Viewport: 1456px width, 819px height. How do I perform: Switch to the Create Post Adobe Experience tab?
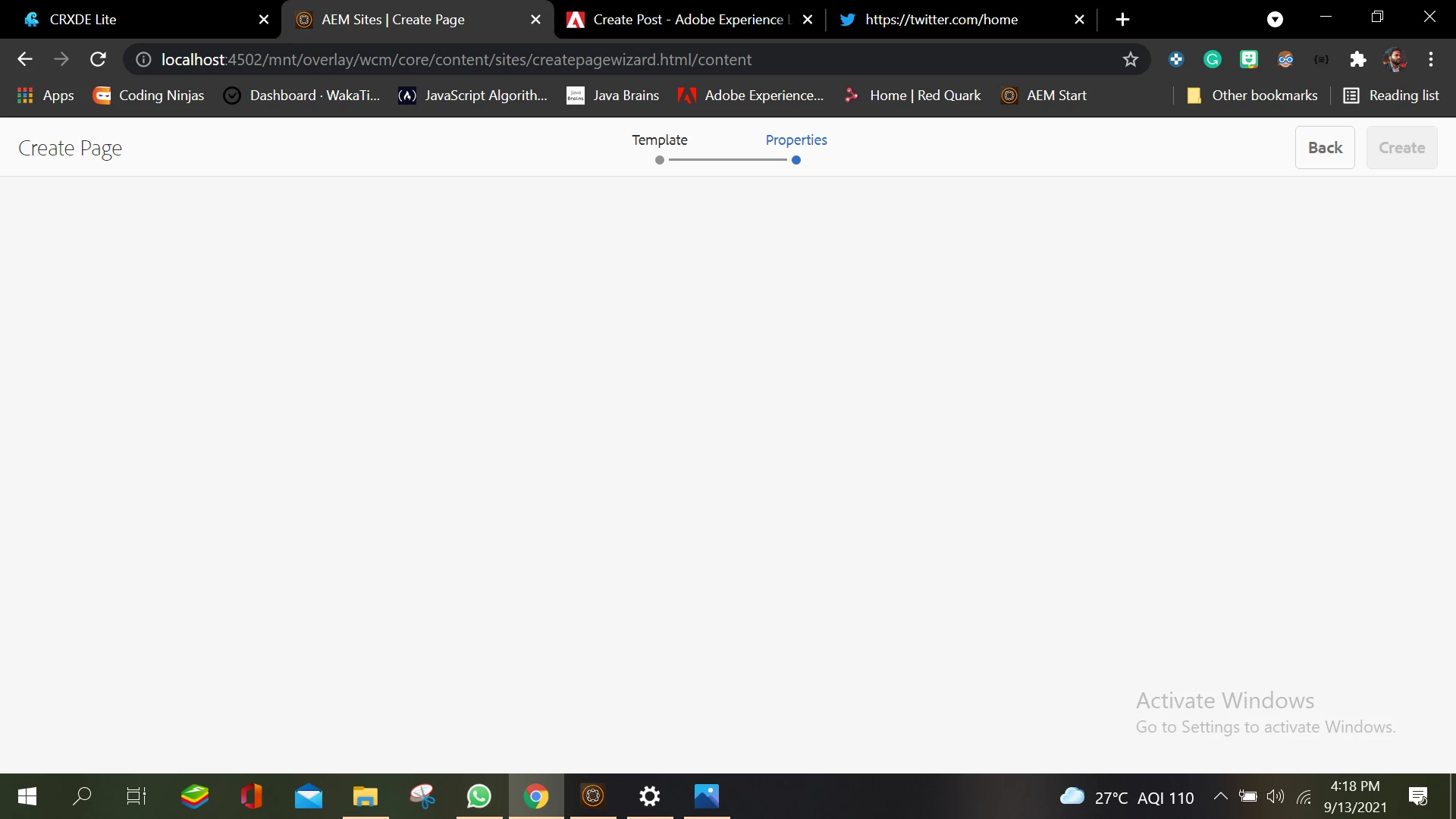pos(687,20)
